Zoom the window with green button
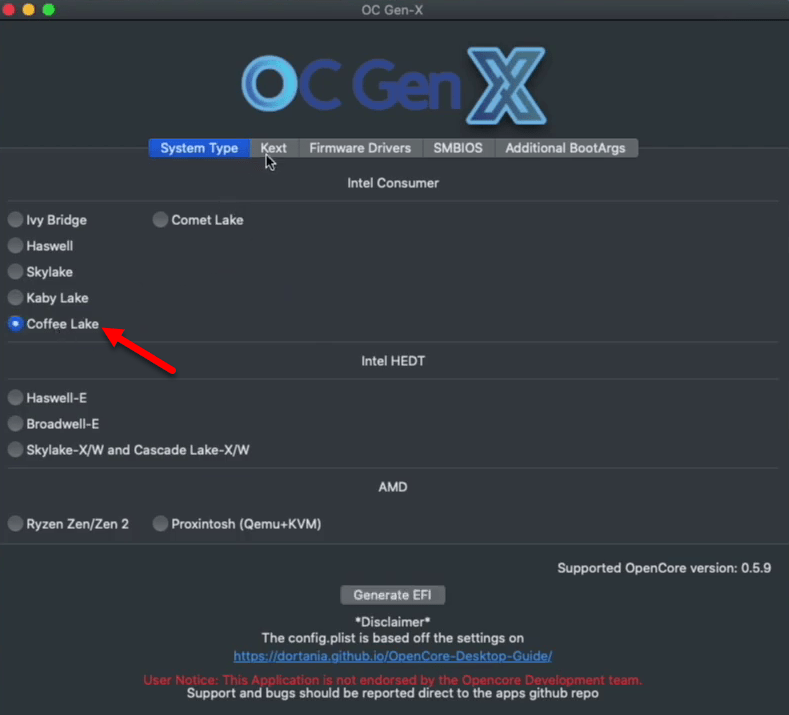Screen dimensions: 789x715 coord(49,10)
